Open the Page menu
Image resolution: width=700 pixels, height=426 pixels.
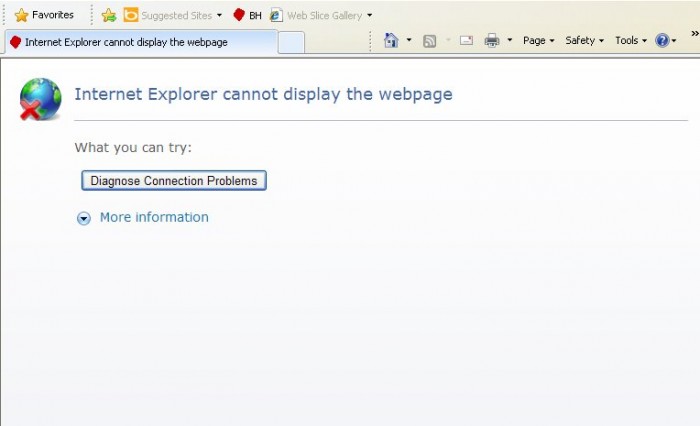point(538,41)
